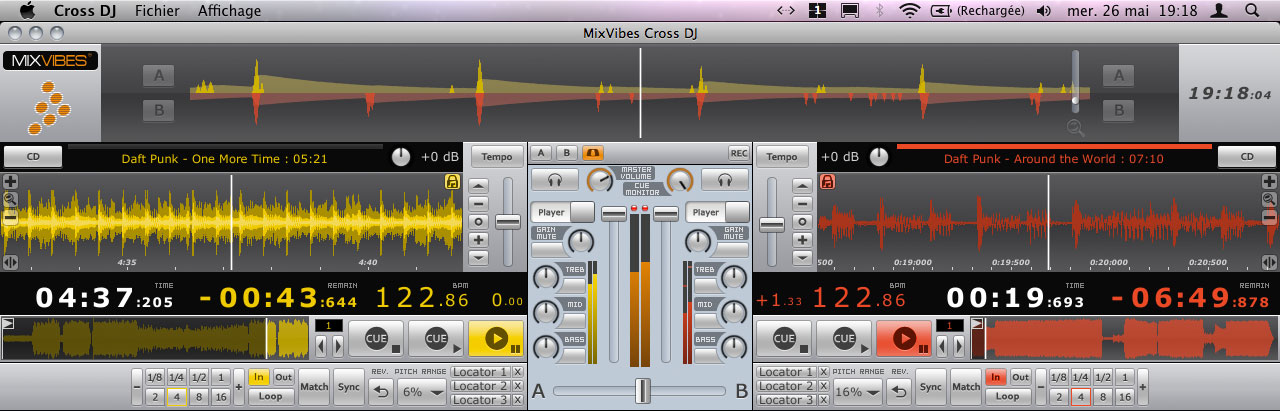Click the Match button on deck B
The height and width of the screenshot is (411, 1280).
coord(966,386)
